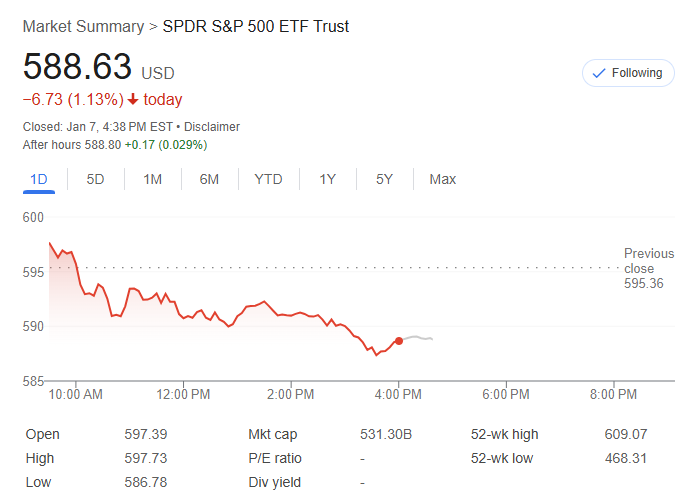This screenshot has width=700, height=503.
Task: Select the YTD range tab
Action: click(x=268, y=179)
